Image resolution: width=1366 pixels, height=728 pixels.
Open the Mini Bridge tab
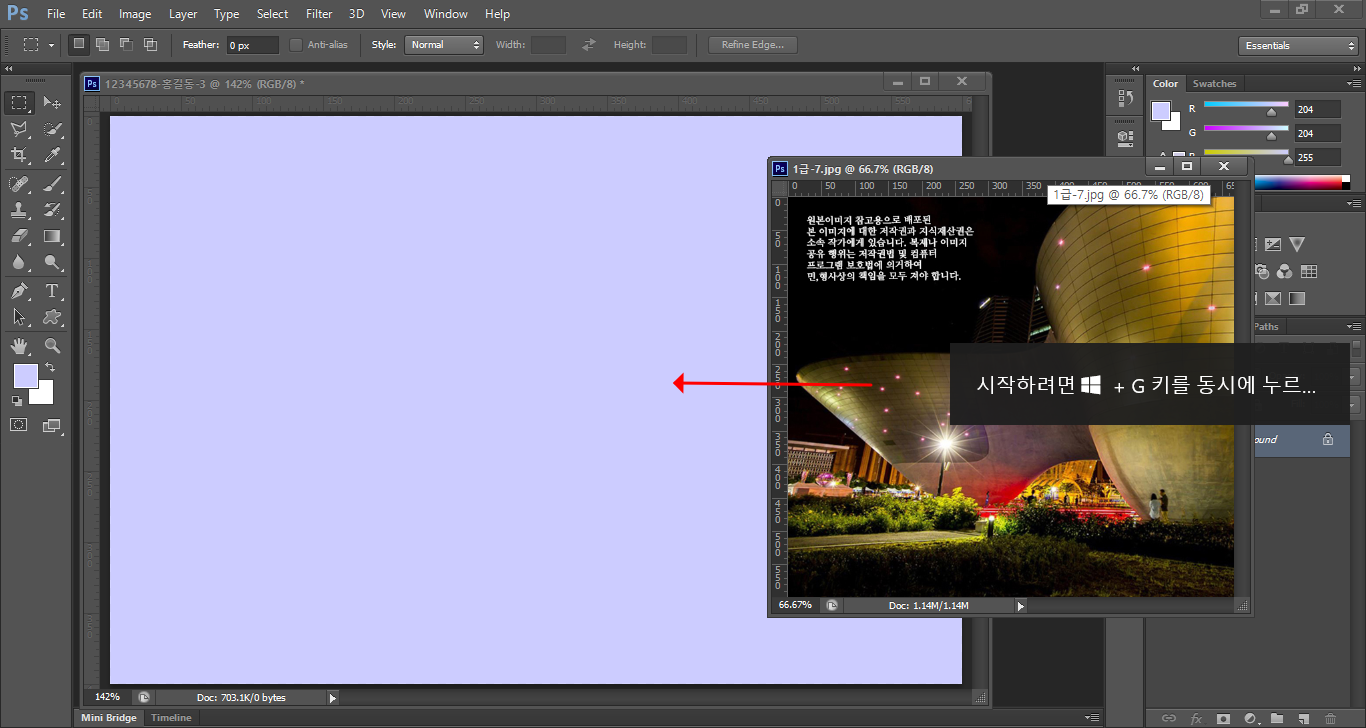pyautogui.click(x=109, y=718)
